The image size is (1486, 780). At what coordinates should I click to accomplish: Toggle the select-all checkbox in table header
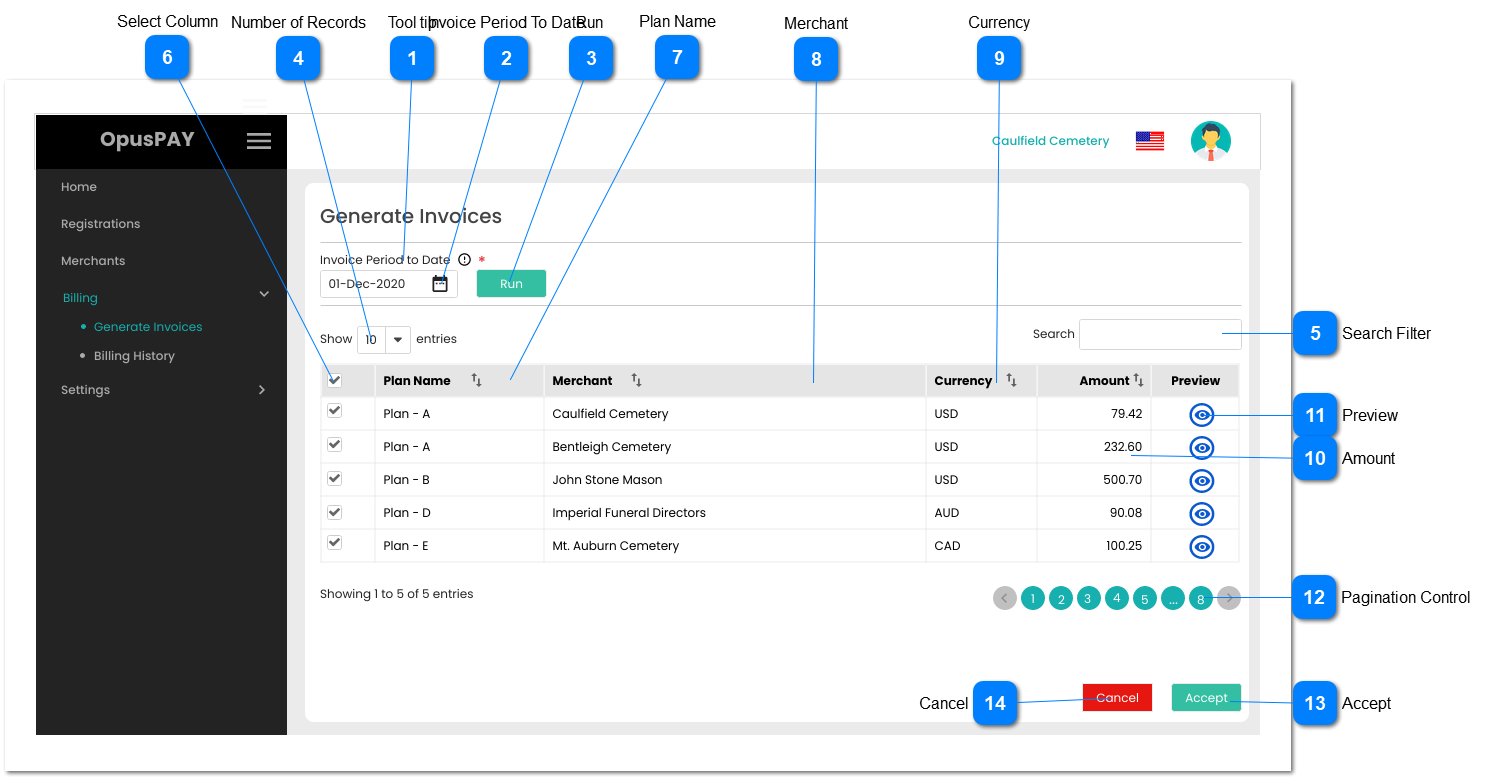pos(334,381)
